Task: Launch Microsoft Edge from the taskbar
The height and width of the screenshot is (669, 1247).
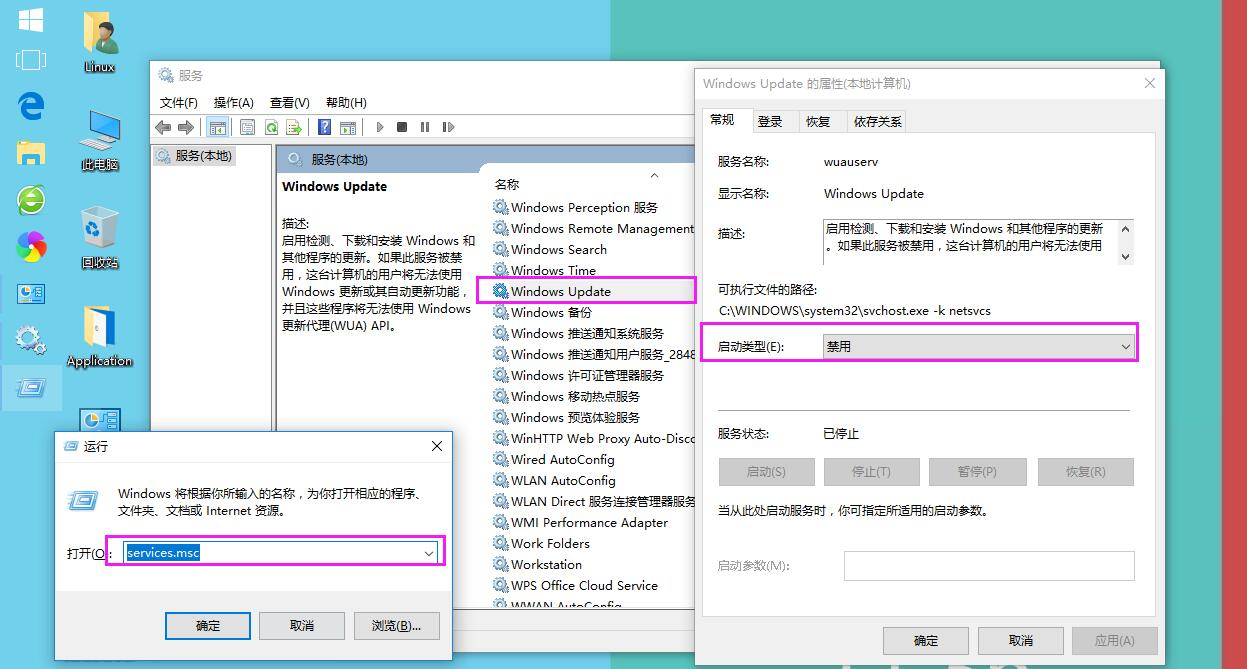Action: point(31,106)
